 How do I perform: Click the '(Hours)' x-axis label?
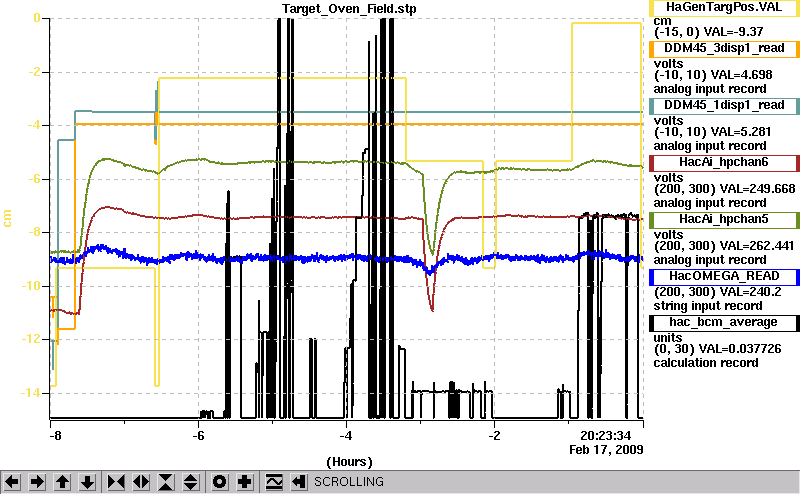[x=349, y=462]
